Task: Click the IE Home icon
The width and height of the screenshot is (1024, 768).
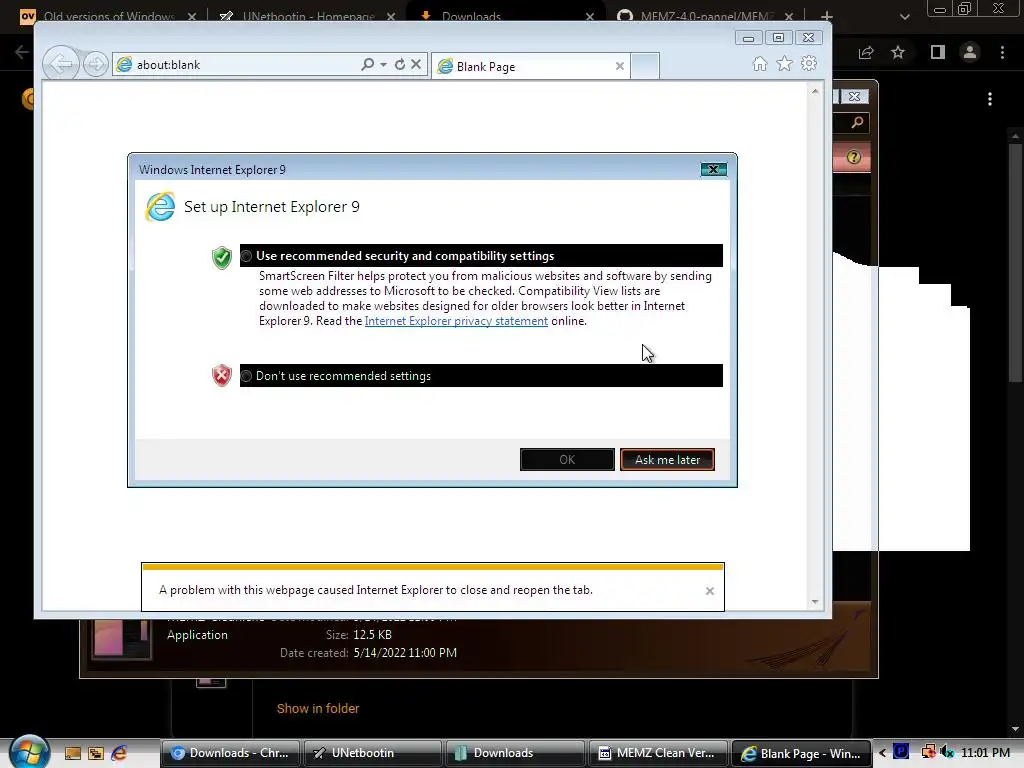Action: [x=760, y=63]
